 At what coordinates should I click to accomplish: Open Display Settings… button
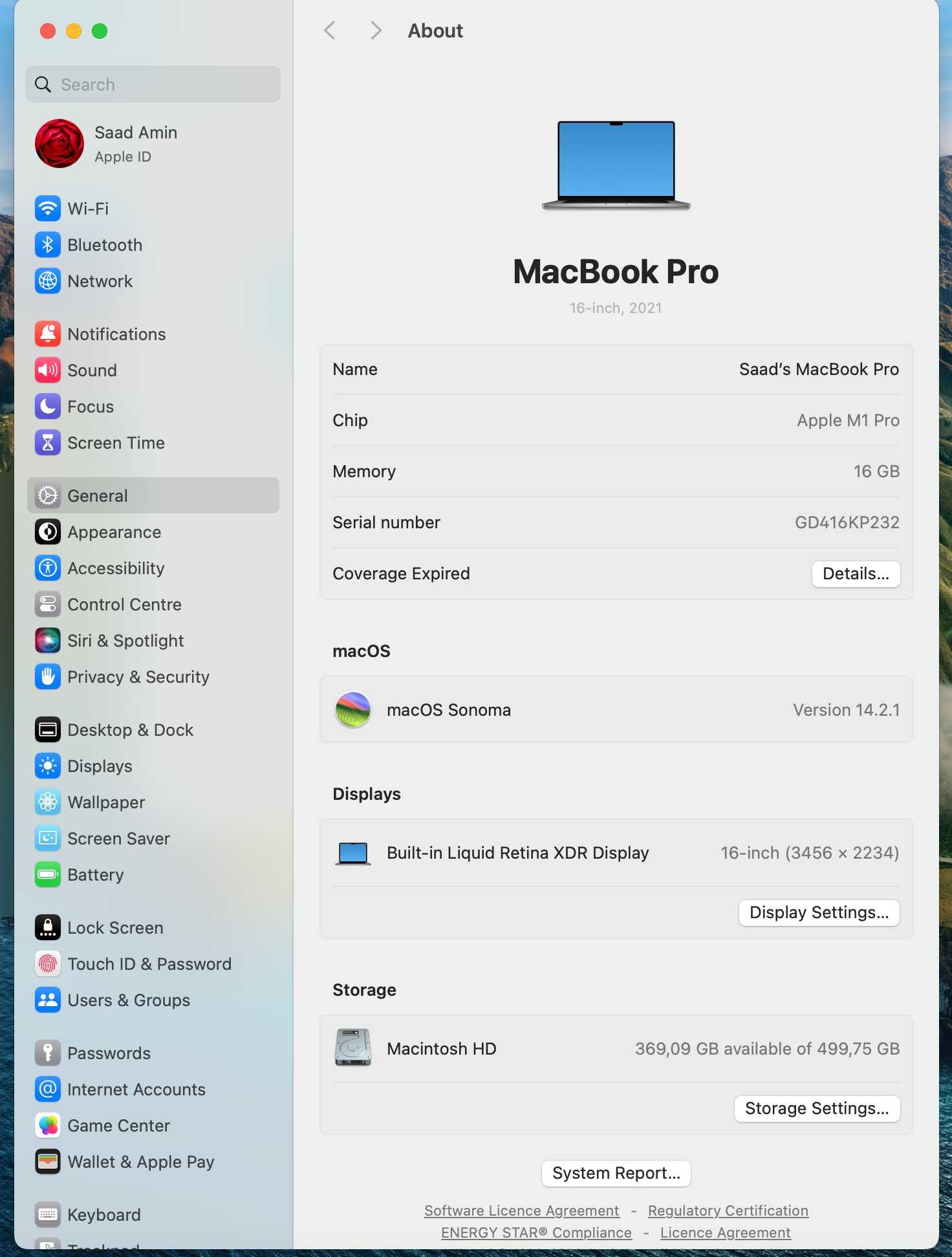819,913
